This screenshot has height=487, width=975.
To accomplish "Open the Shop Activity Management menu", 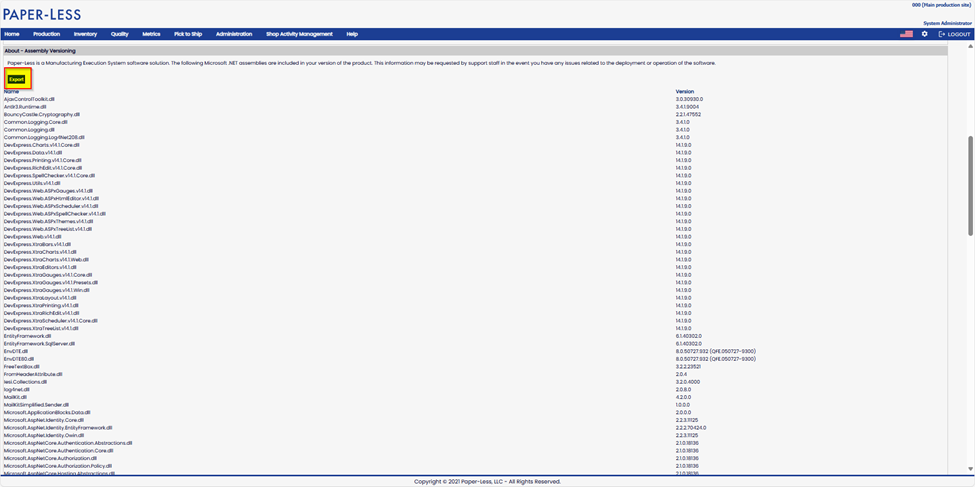I will 299,34.
